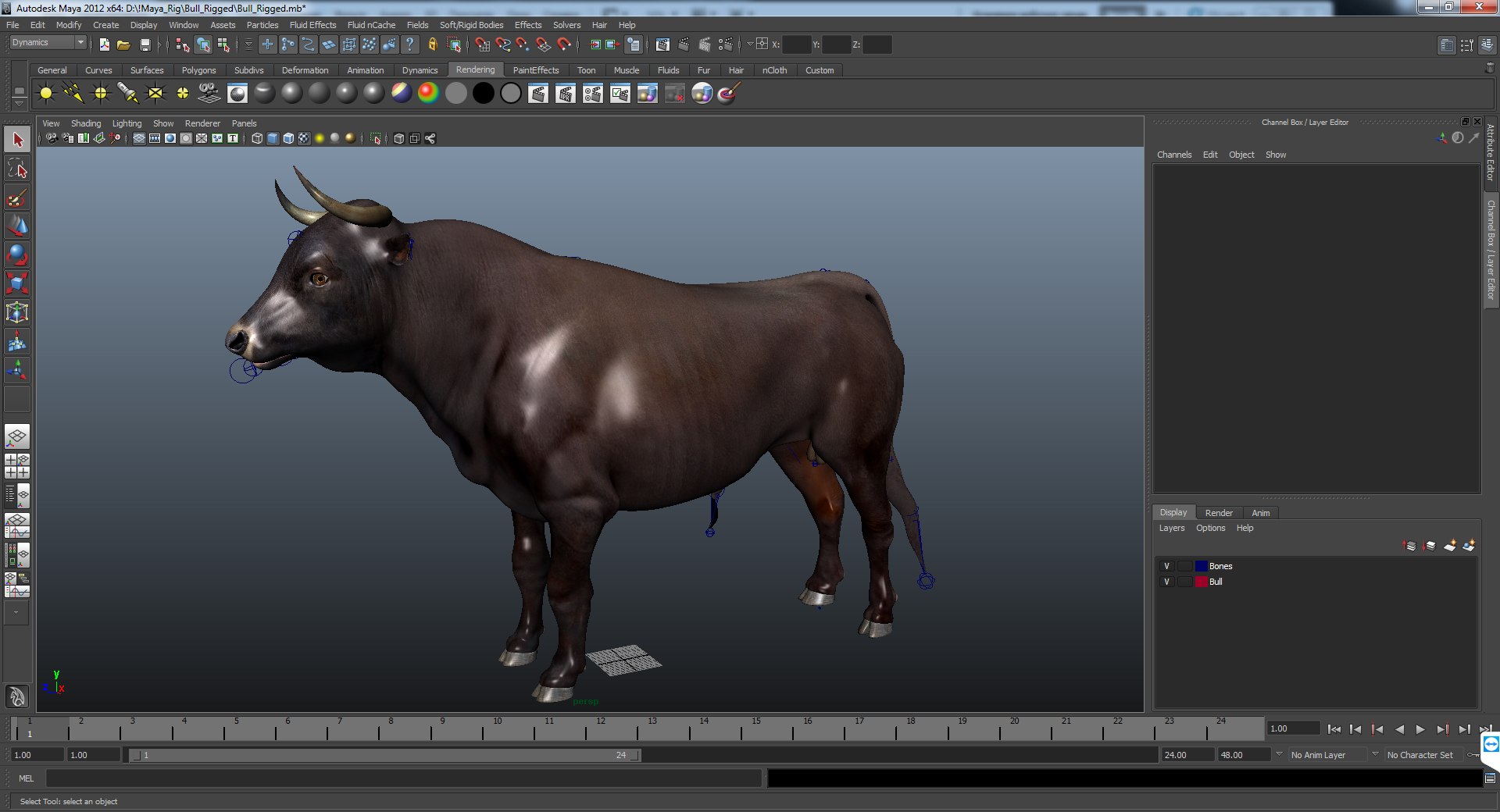Select the Soft Modification tool

pos(17,341)
